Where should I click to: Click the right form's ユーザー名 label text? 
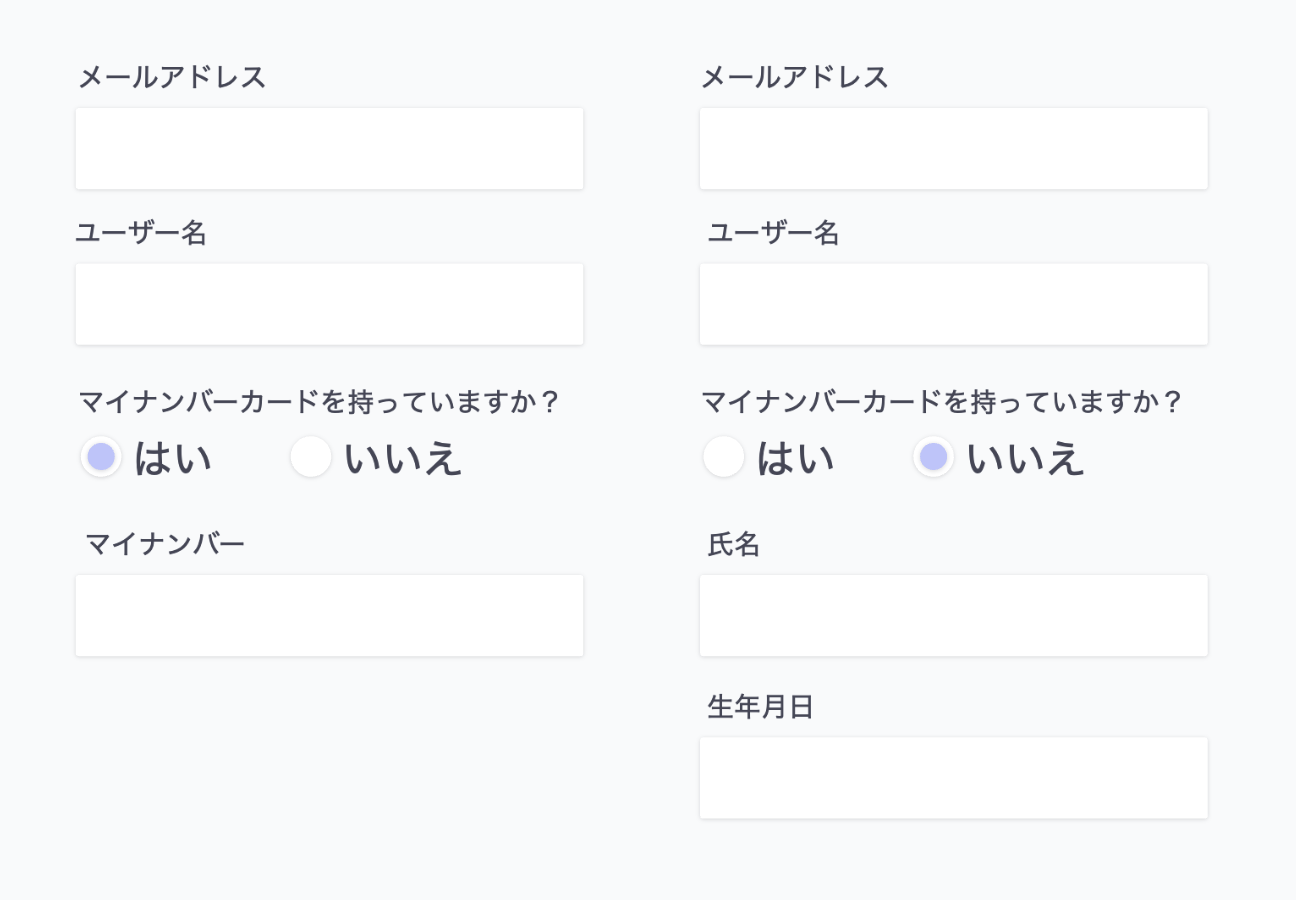tap(773, 233)
